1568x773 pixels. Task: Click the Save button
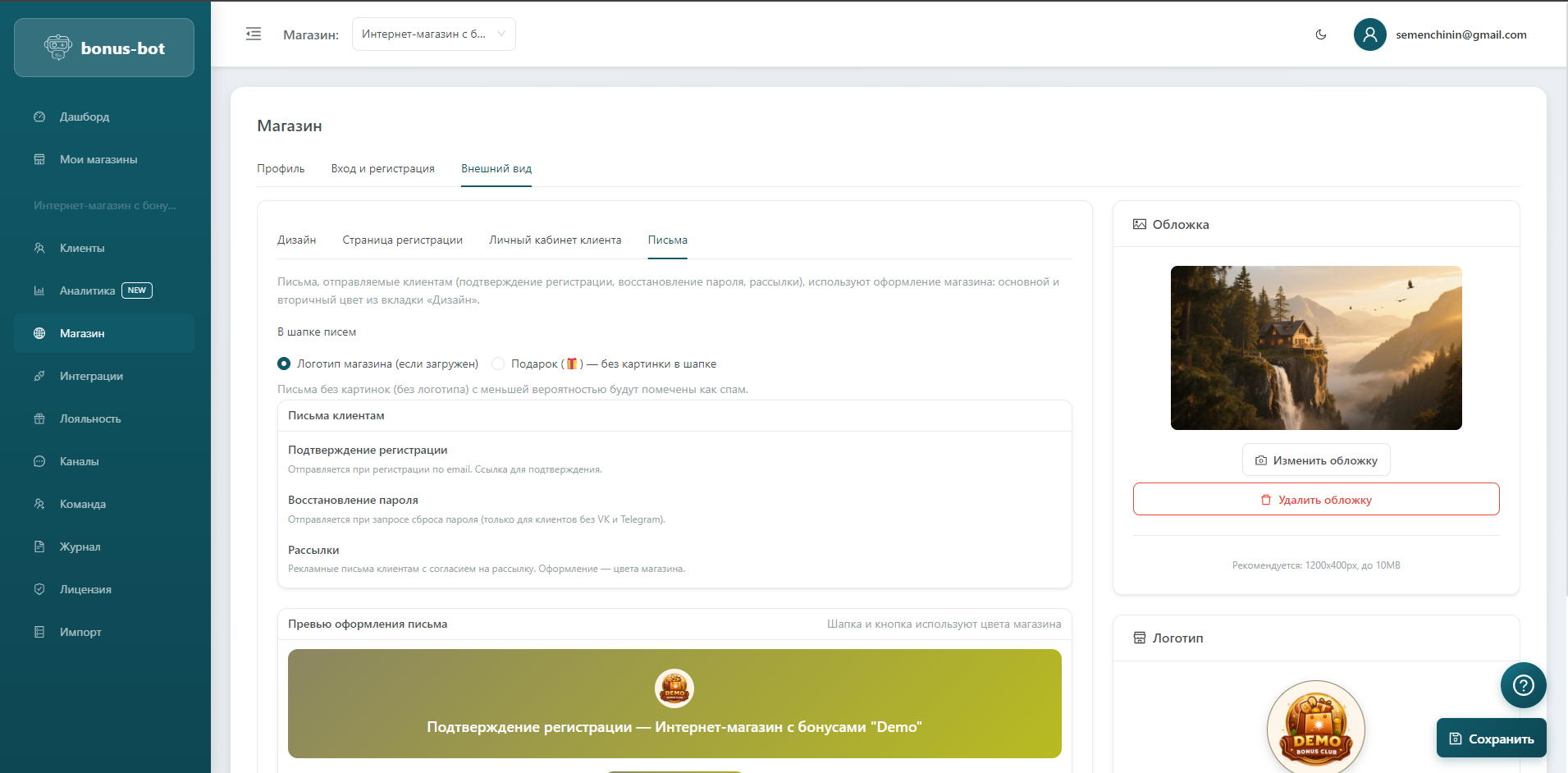click(x=1491, y=739)
